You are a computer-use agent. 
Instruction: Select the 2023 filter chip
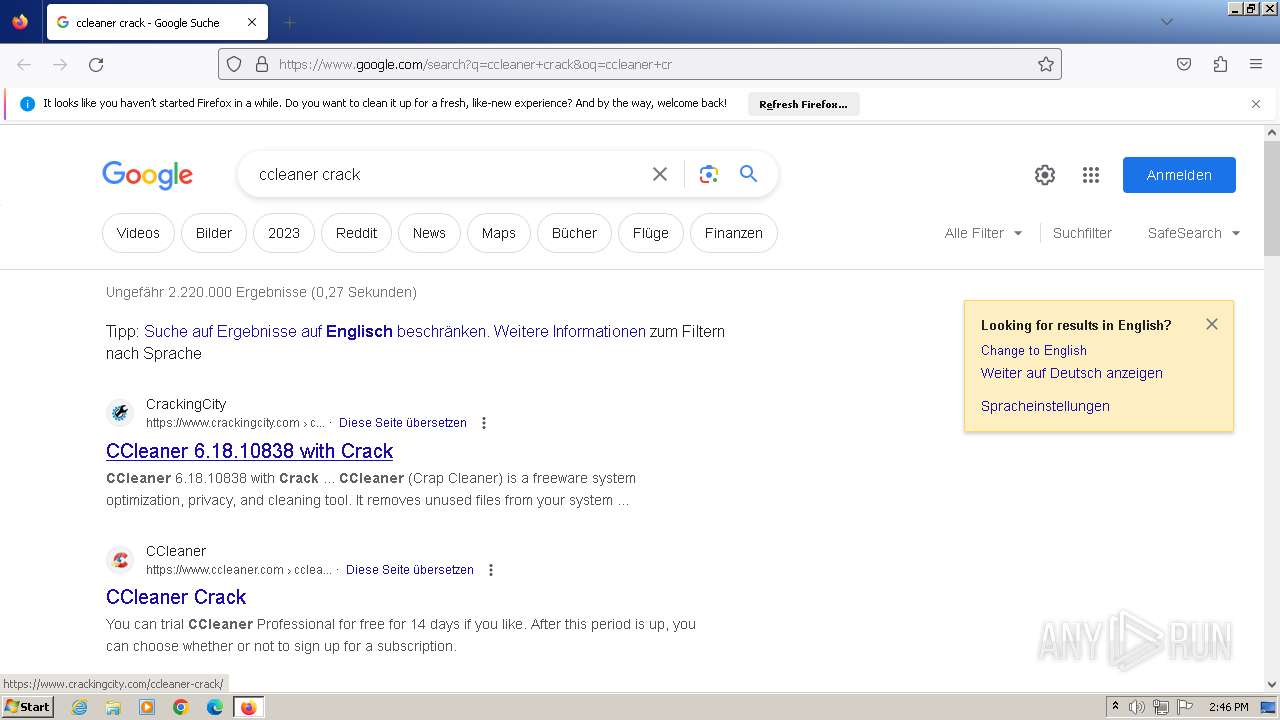[x=284, y=233]
